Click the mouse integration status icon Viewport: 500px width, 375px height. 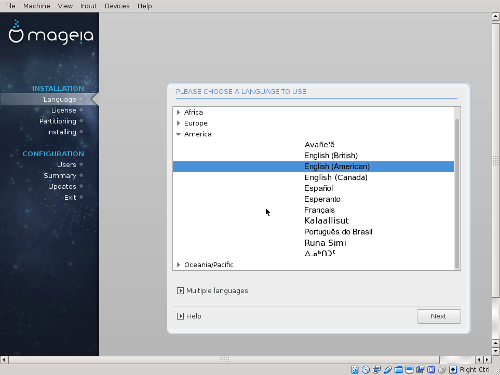442,370
